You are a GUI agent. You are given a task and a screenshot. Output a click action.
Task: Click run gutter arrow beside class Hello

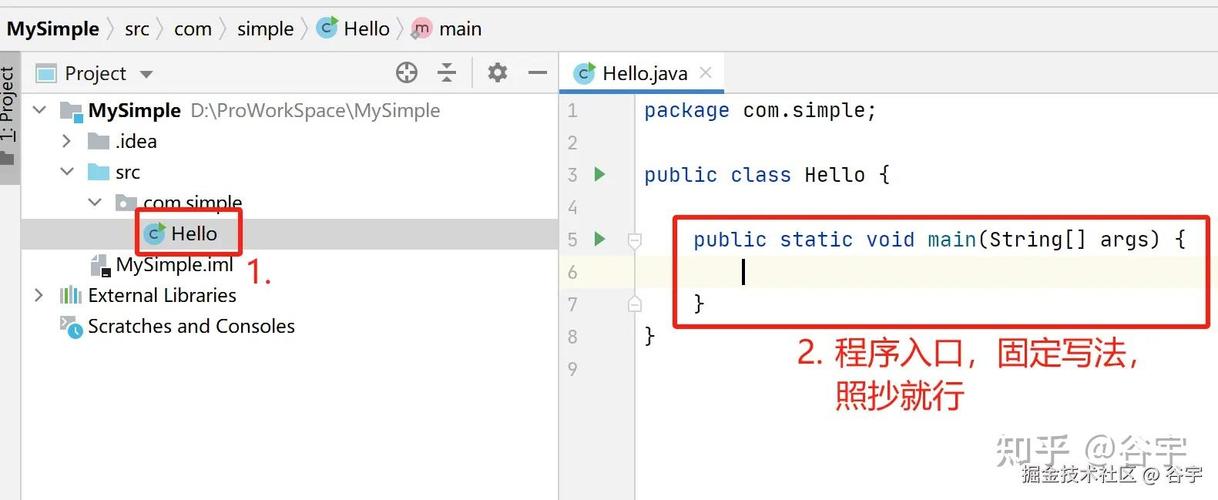(600, 175)
